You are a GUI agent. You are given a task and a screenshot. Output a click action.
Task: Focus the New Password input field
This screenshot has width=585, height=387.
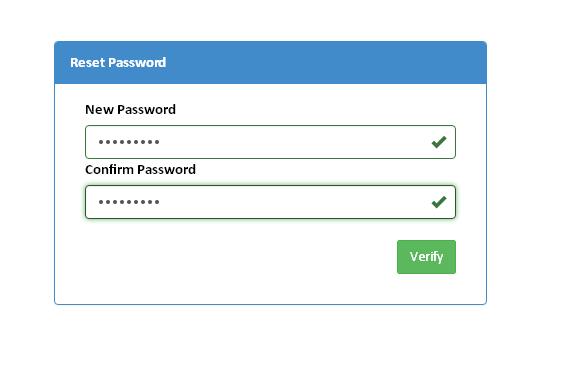point(270,142)
